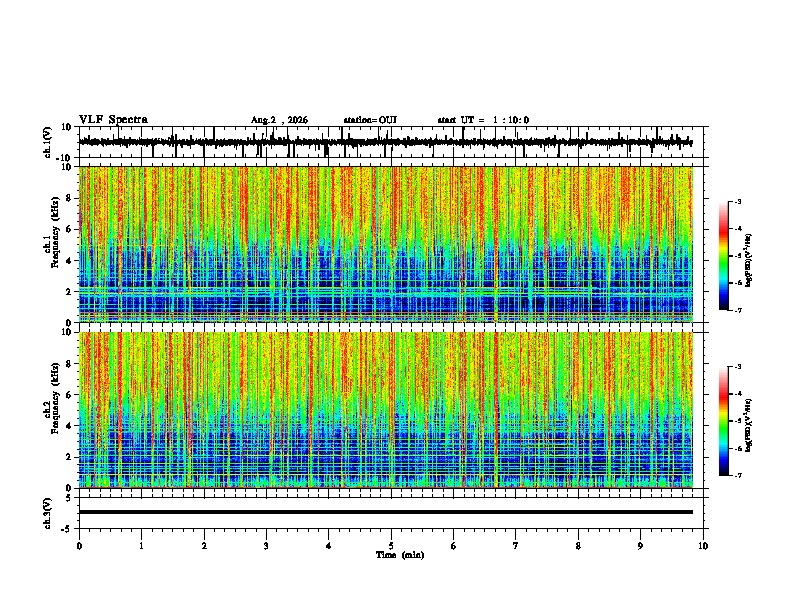Click time axis tick label '1'

(x=142, y=546)
